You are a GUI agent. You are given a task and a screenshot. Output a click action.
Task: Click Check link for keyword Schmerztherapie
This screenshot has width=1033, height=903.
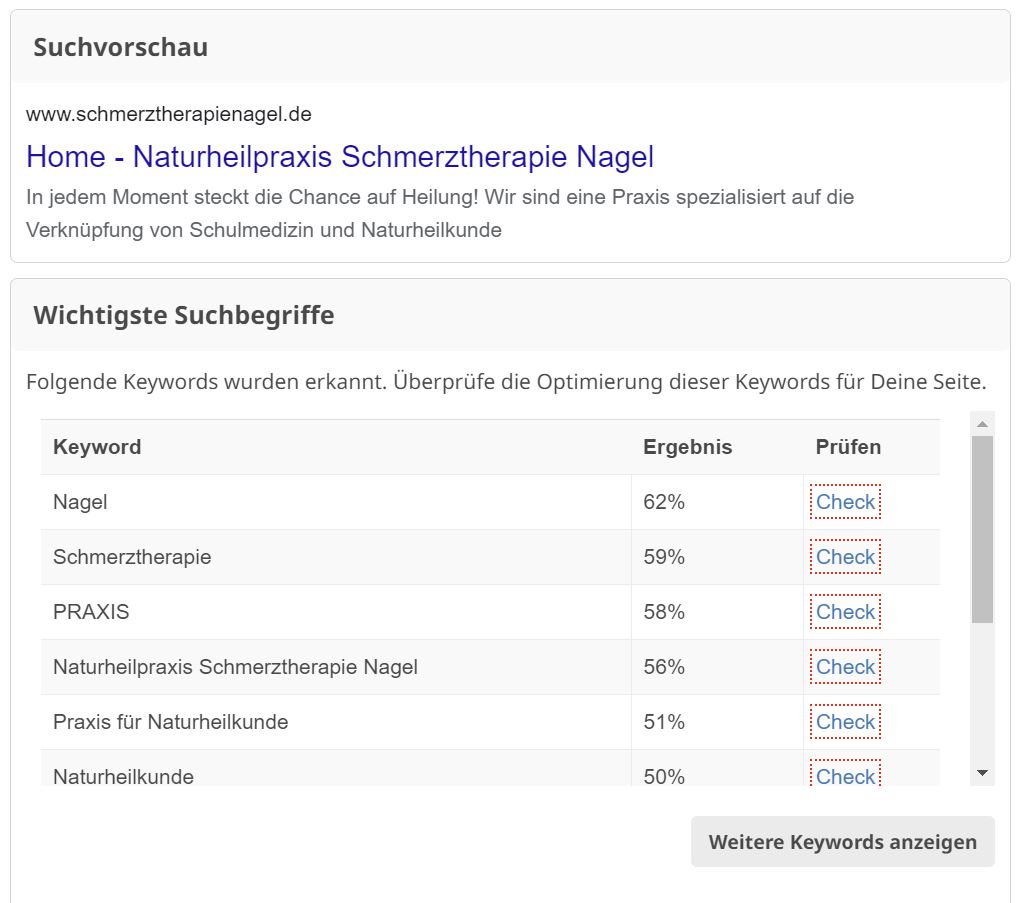click(x=845, y=557)
